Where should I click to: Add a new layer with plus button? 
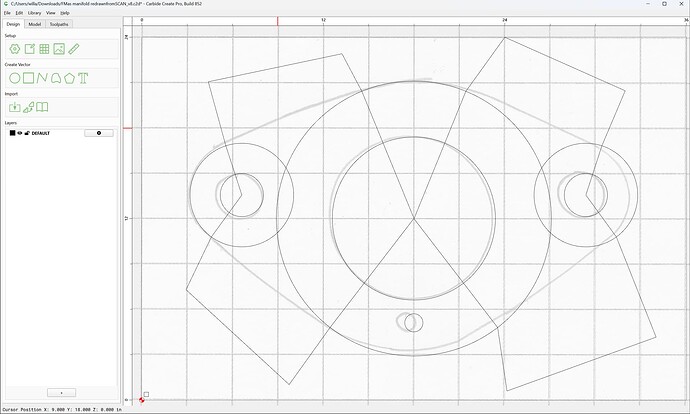pos(61,392)
